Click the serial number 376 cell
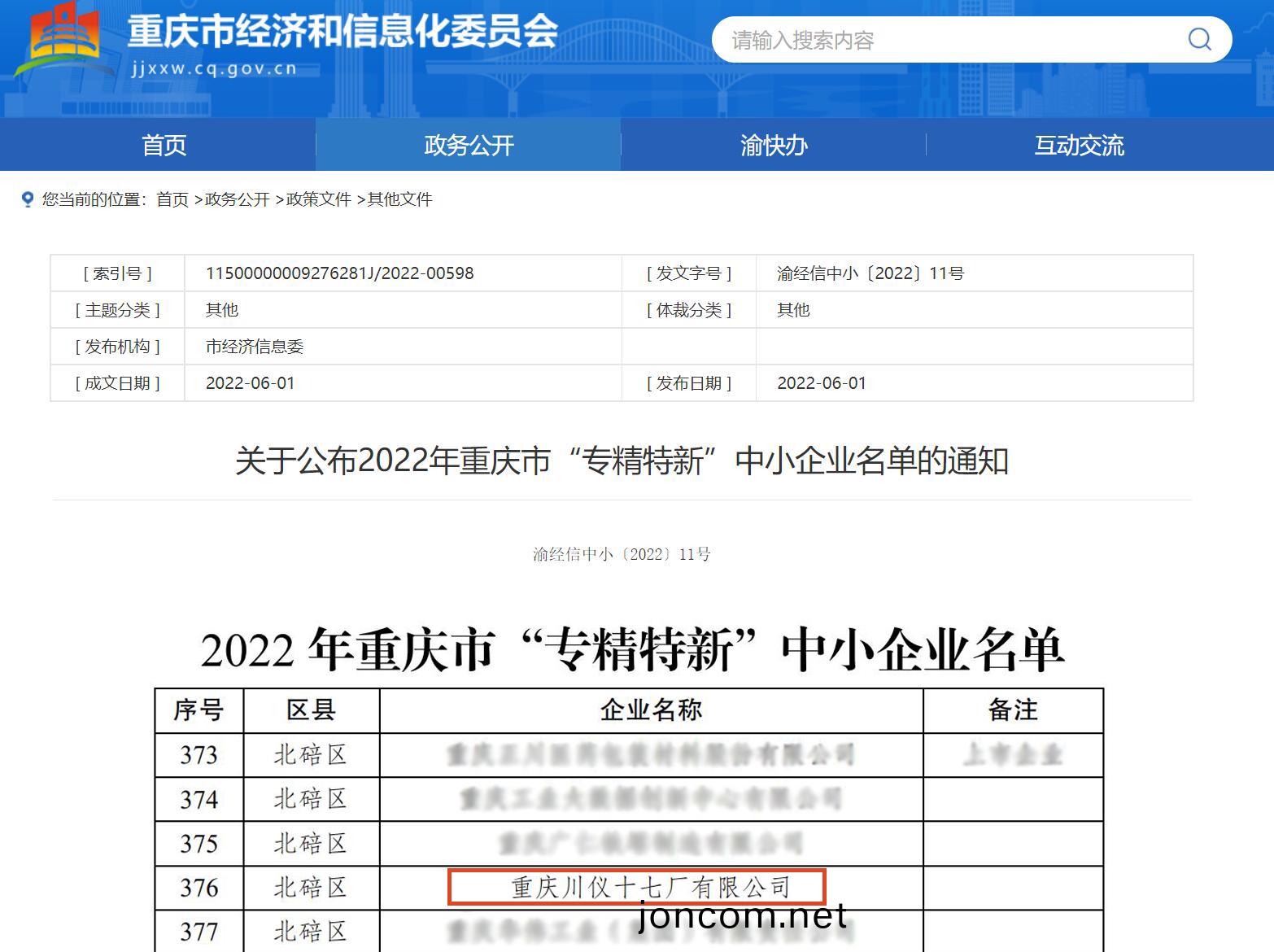 tap(199, 887)
